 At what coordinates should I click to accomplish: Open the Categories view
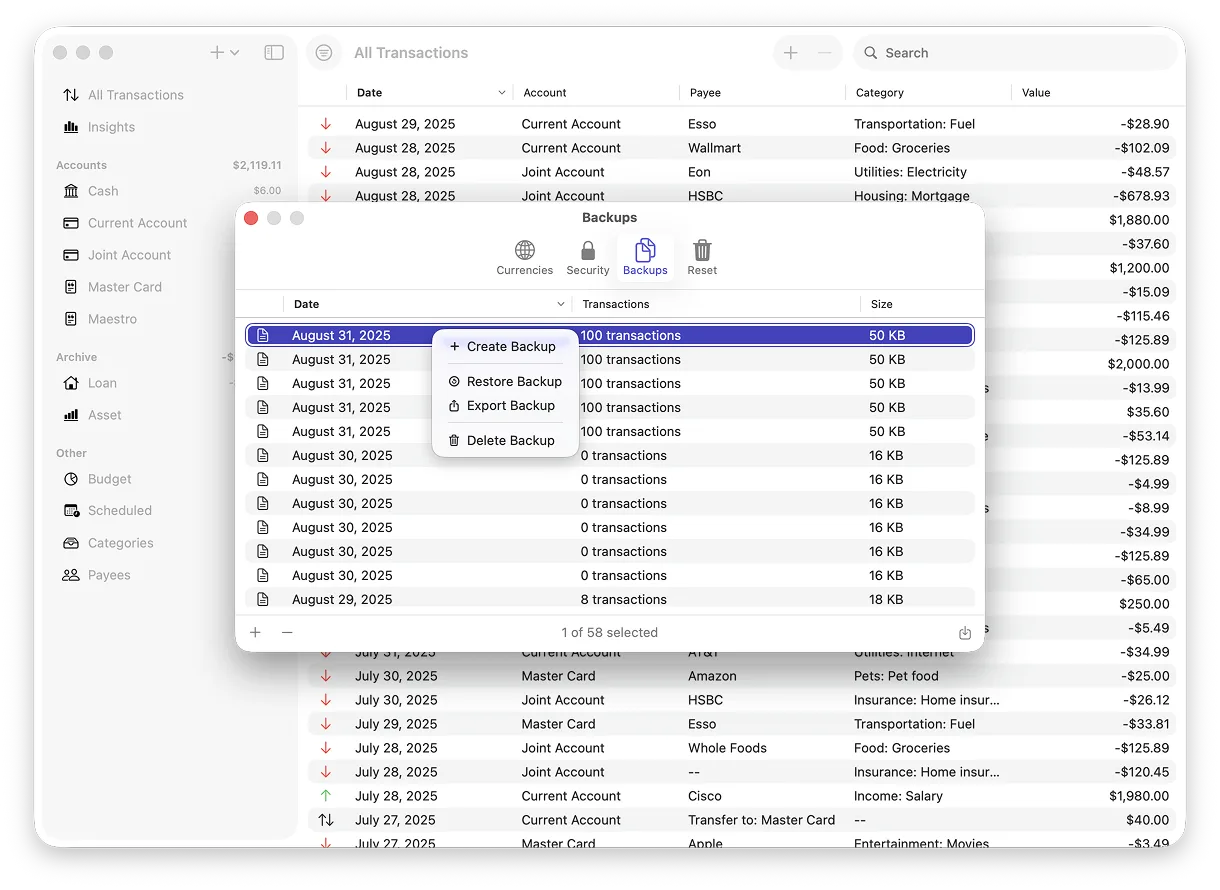(121, 543)
